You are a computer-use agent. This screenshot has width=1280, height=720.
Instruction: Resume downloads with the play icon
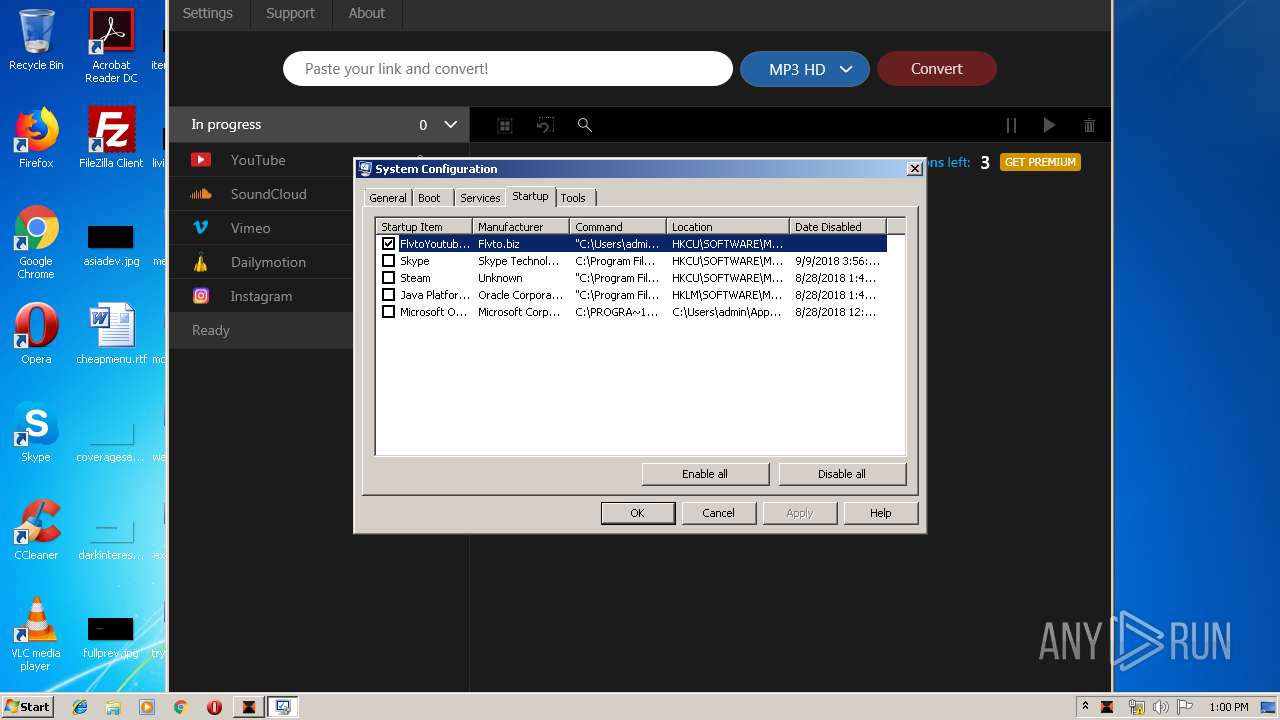pos(1049,125)
